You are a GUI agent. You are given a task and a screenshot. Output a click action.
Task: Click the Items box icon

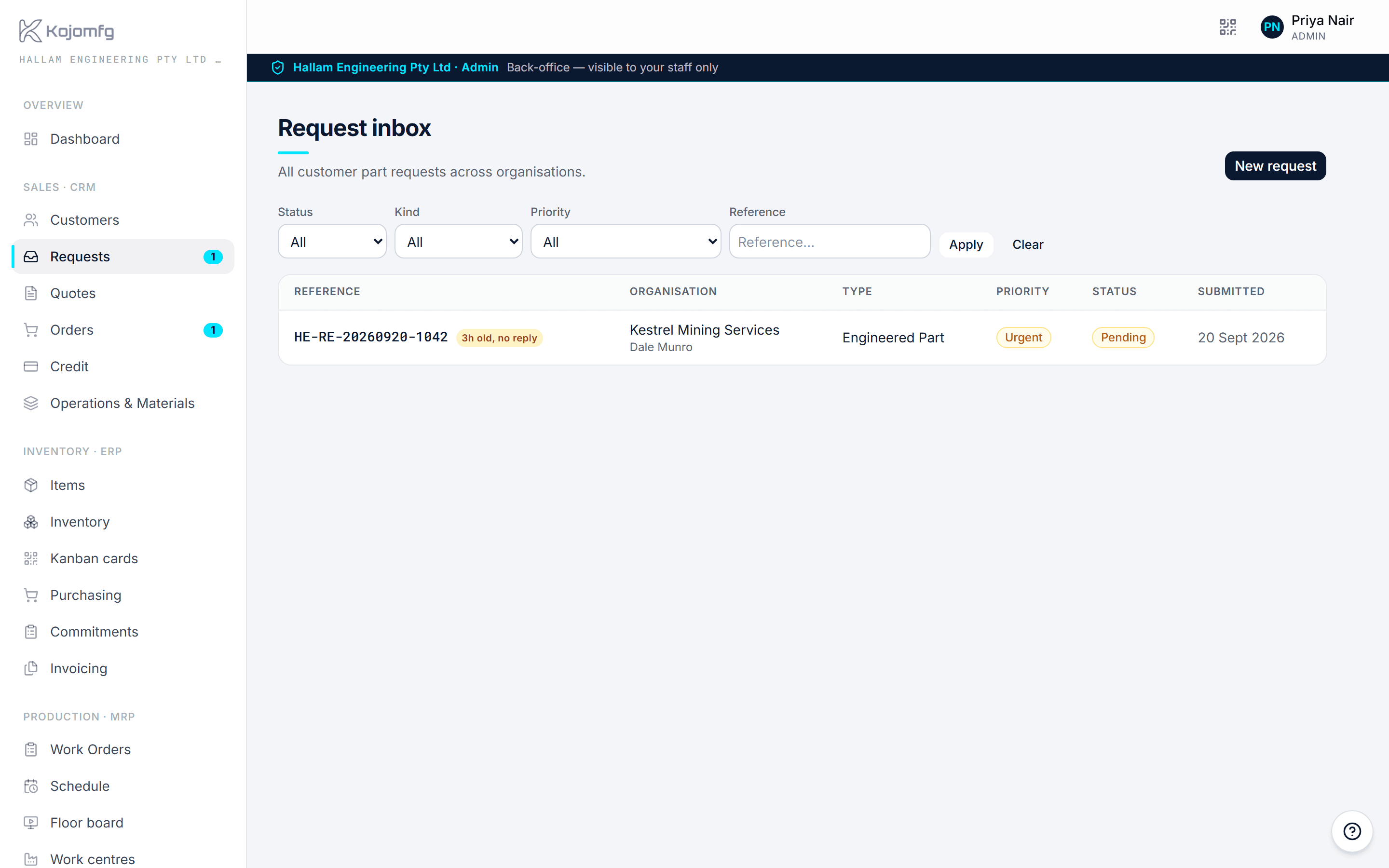pos(31,485)
